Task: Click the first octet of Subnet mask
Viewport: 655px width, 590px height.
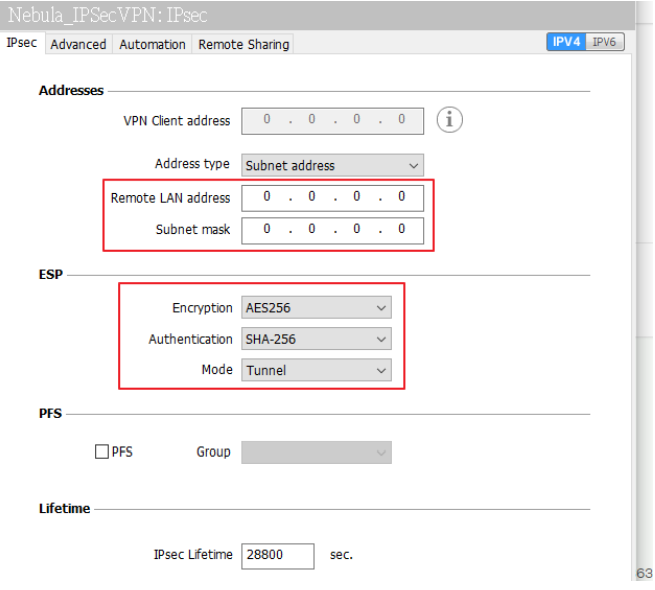Action: coord(267,229)
